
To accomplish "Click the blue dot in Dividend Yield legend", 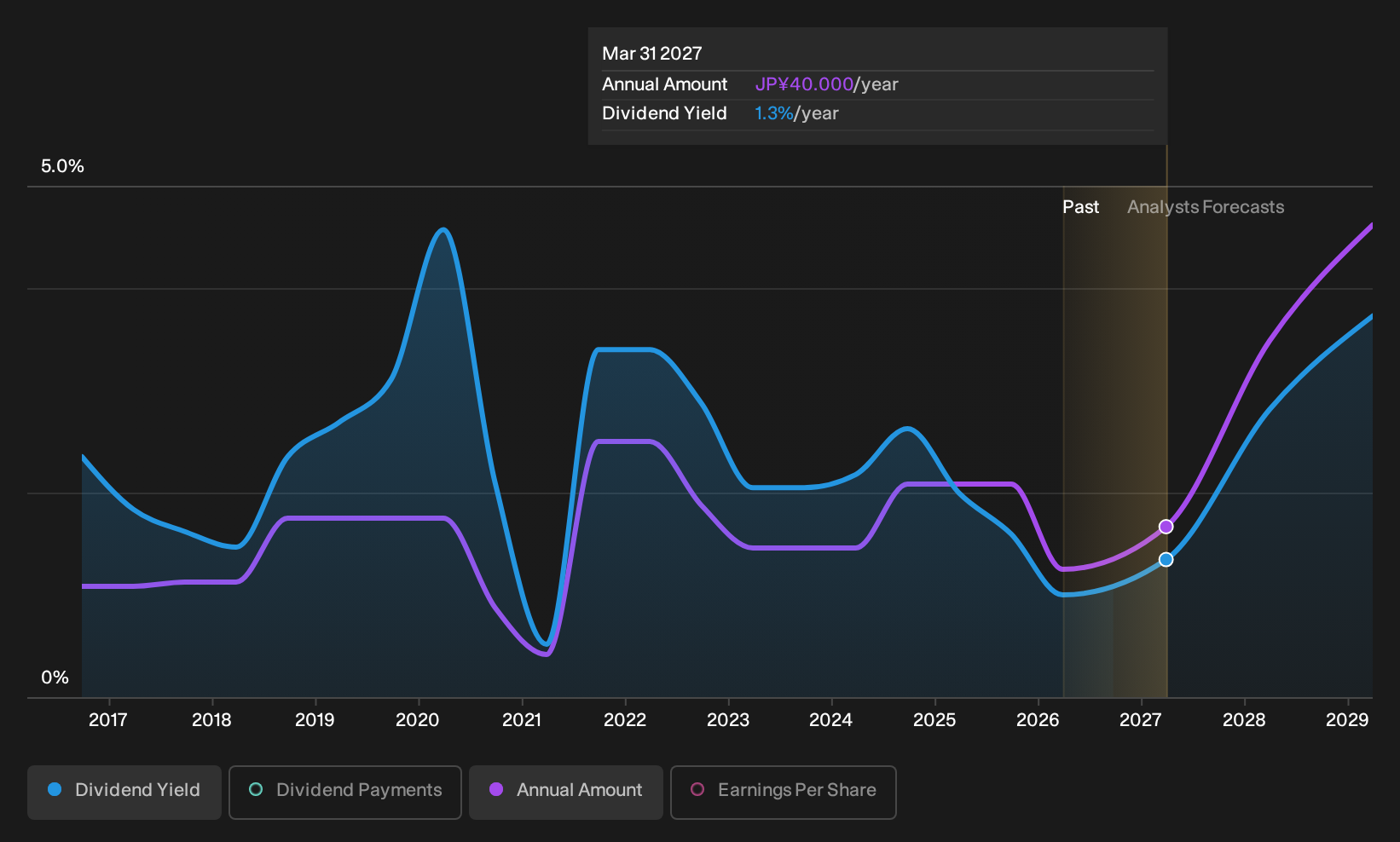I will point(55,789).
